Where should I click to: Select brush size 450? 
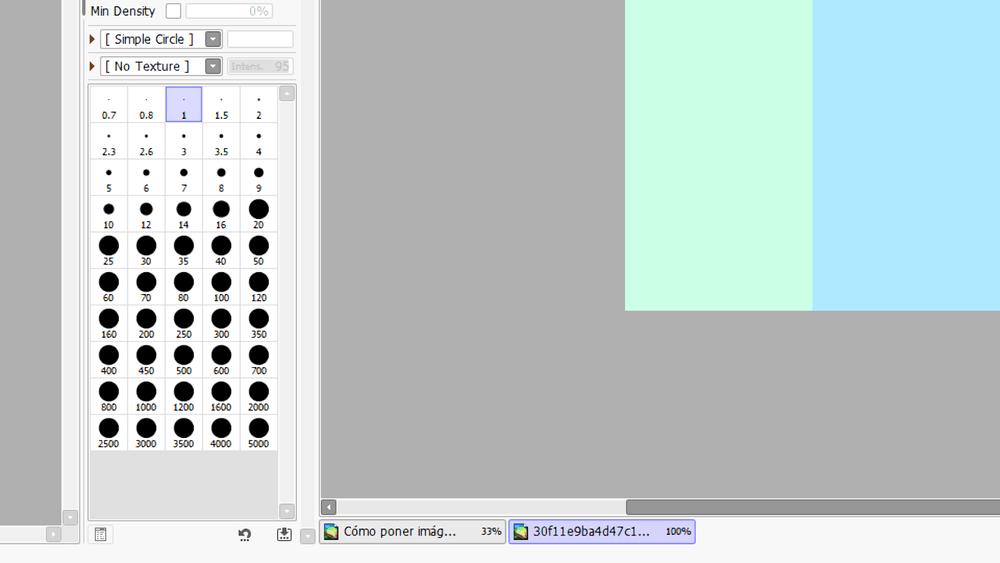tap(146, 360)
